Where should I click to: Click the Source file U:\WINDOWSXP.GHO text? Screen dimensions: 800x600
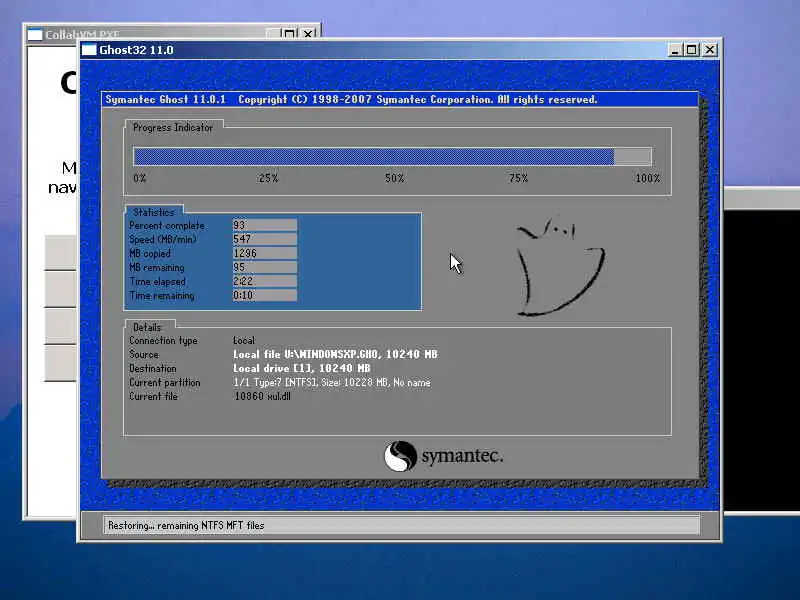[335, 354]
